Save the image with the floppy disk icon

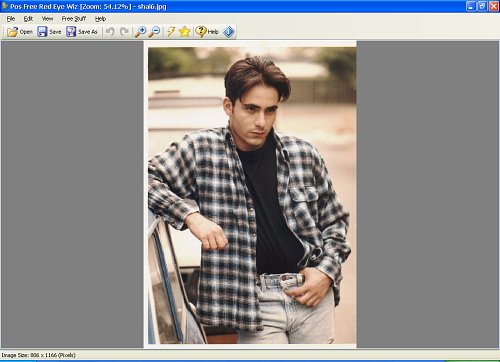tap(42, 32)
